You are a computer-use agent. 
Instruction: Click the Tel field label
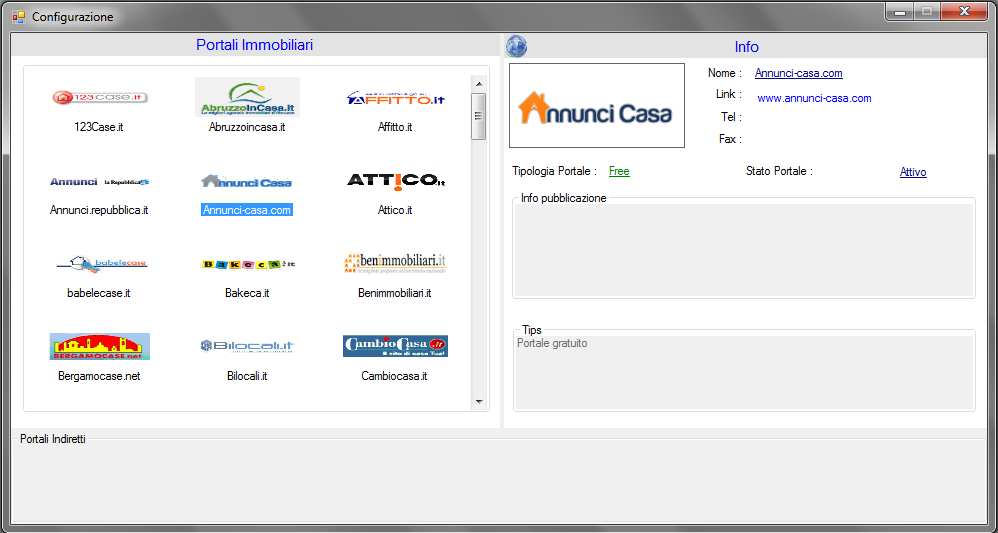pos(731,117)
